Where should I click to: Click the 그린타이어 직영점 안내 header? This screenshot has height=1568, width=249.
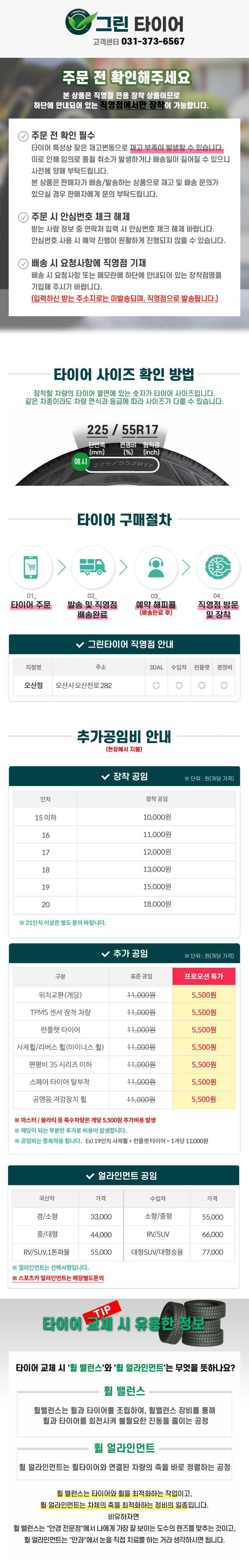tap(124, 644)
